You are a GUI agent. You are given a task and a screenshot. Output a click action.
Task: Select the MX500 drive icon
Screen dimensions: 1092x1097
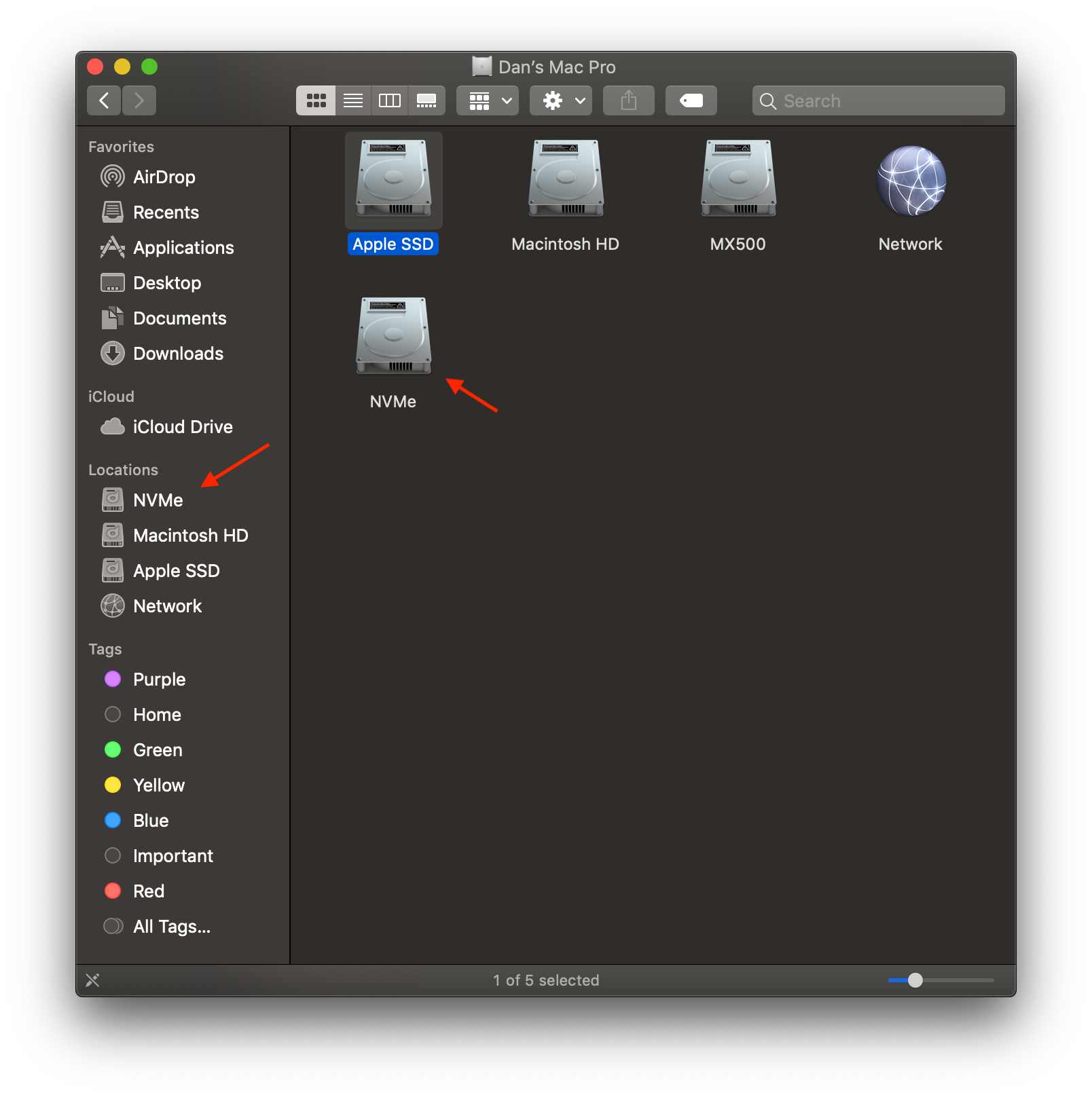coord(739,179)
